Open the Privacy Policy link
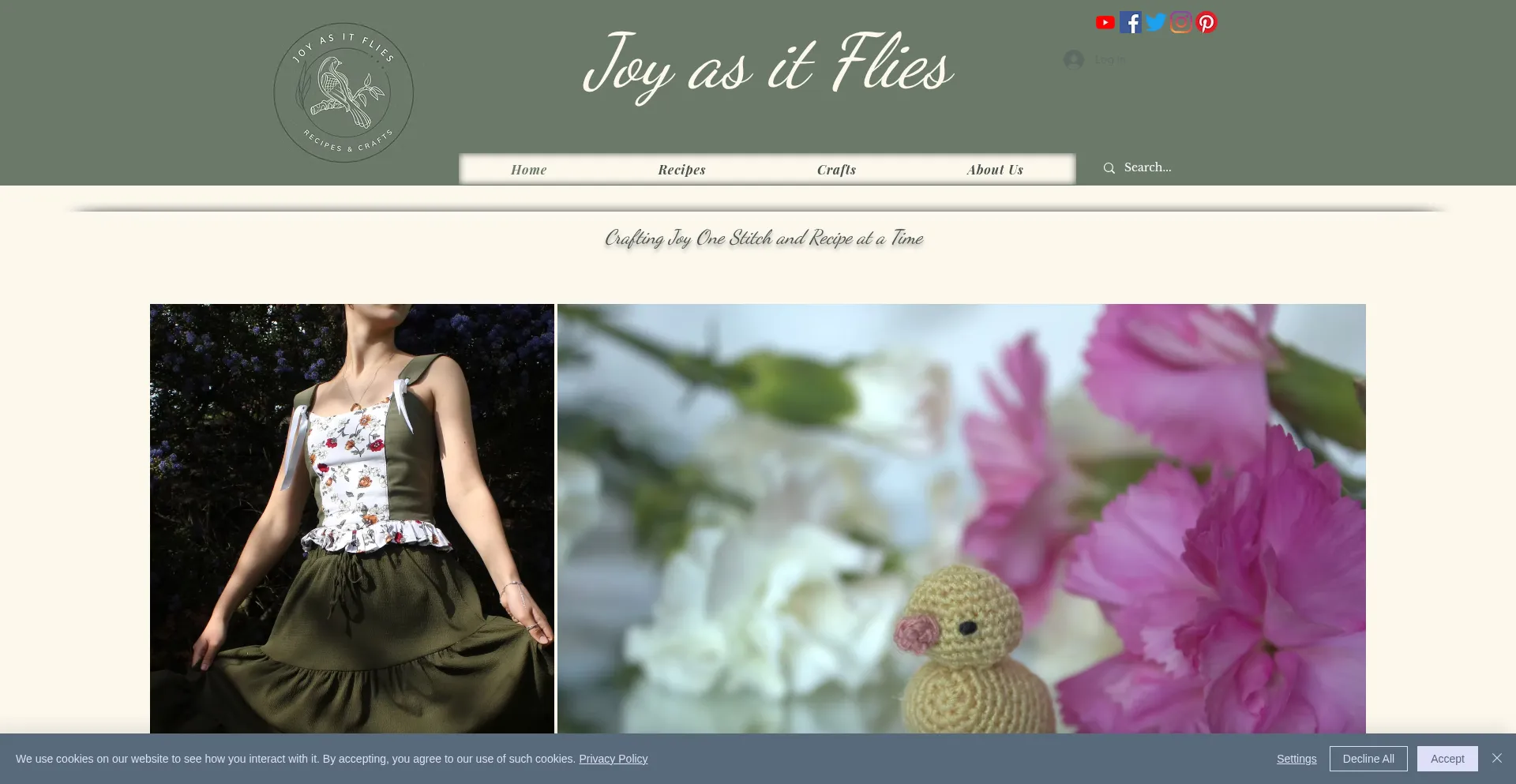Image resolution: width=1516 pixels, height=784 pixels. point(613,758)
